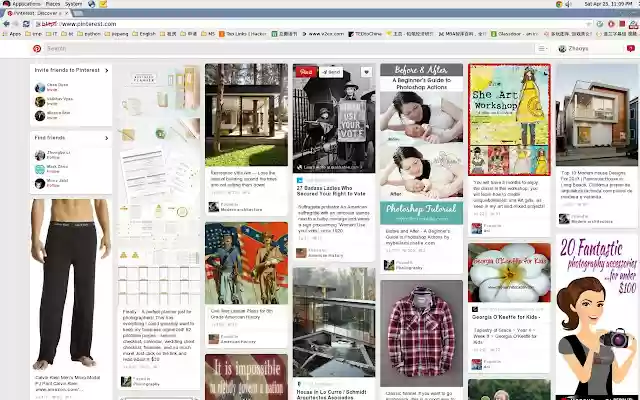640x400 pixels.
Task: Select the Pinterest: Discover tab
Action: tap(37, 13)
